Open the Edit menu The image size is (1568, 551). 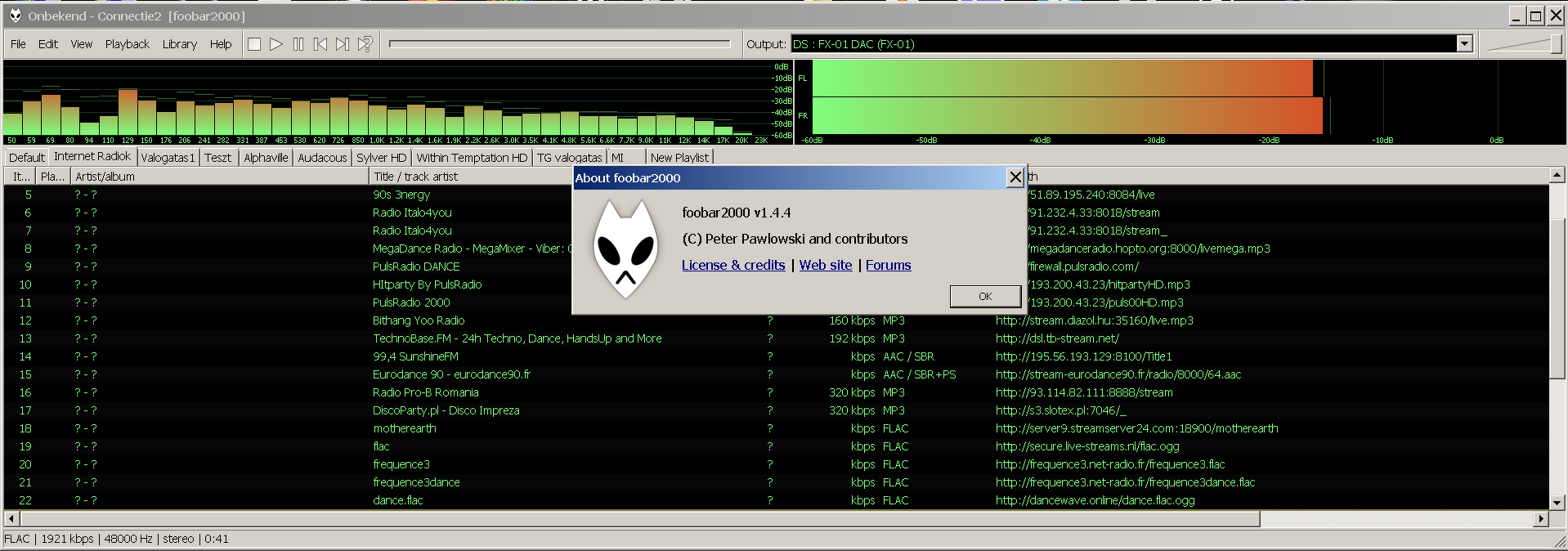48,44
